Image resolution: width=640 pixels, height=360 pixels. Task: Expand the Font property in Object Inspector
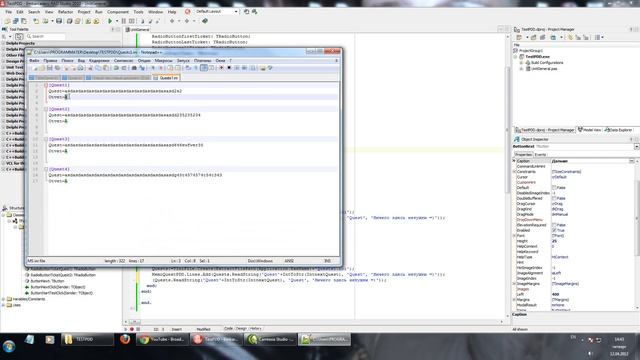514,236
